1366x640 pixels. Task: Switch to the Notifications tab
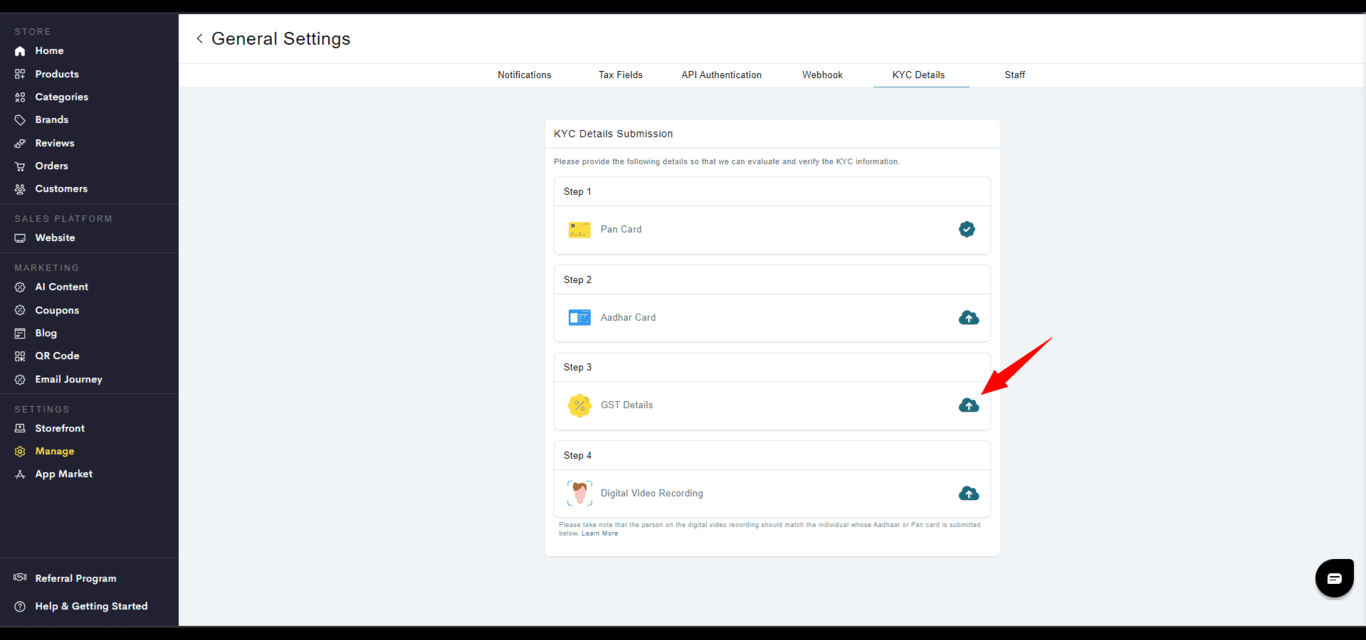click(524, 75)
